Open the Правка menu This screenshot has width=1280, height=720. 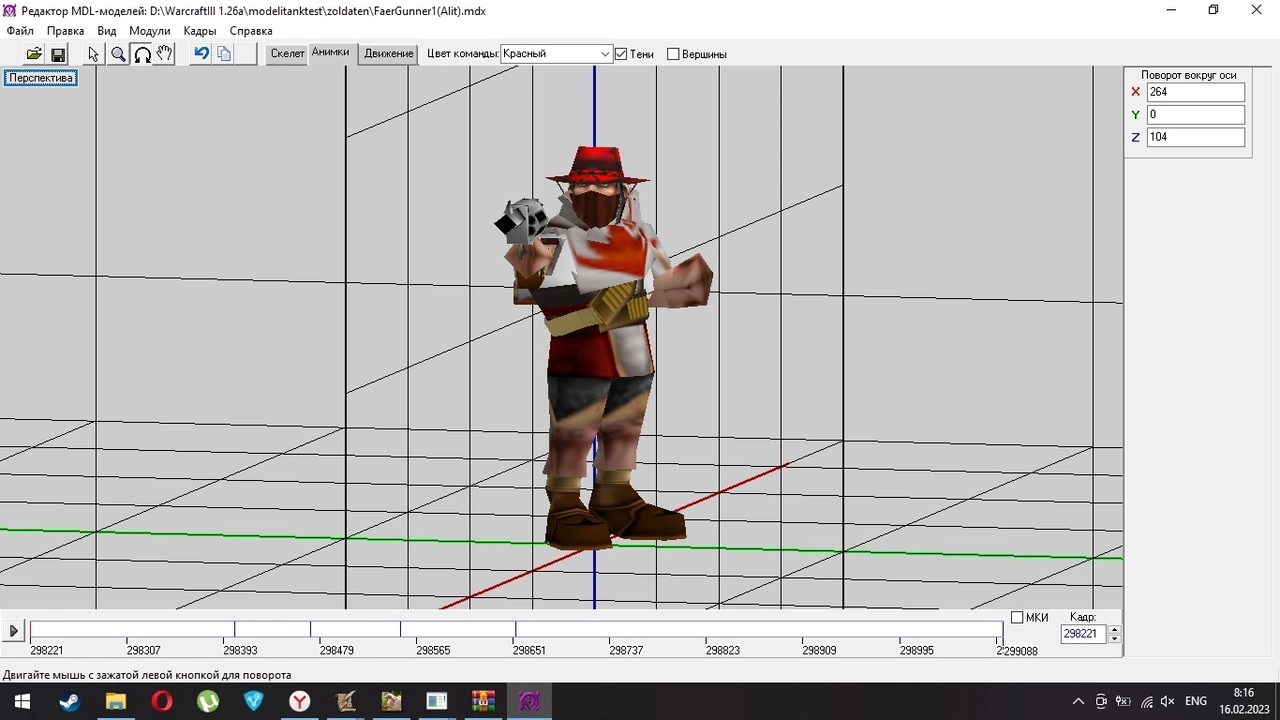[66, 31]
